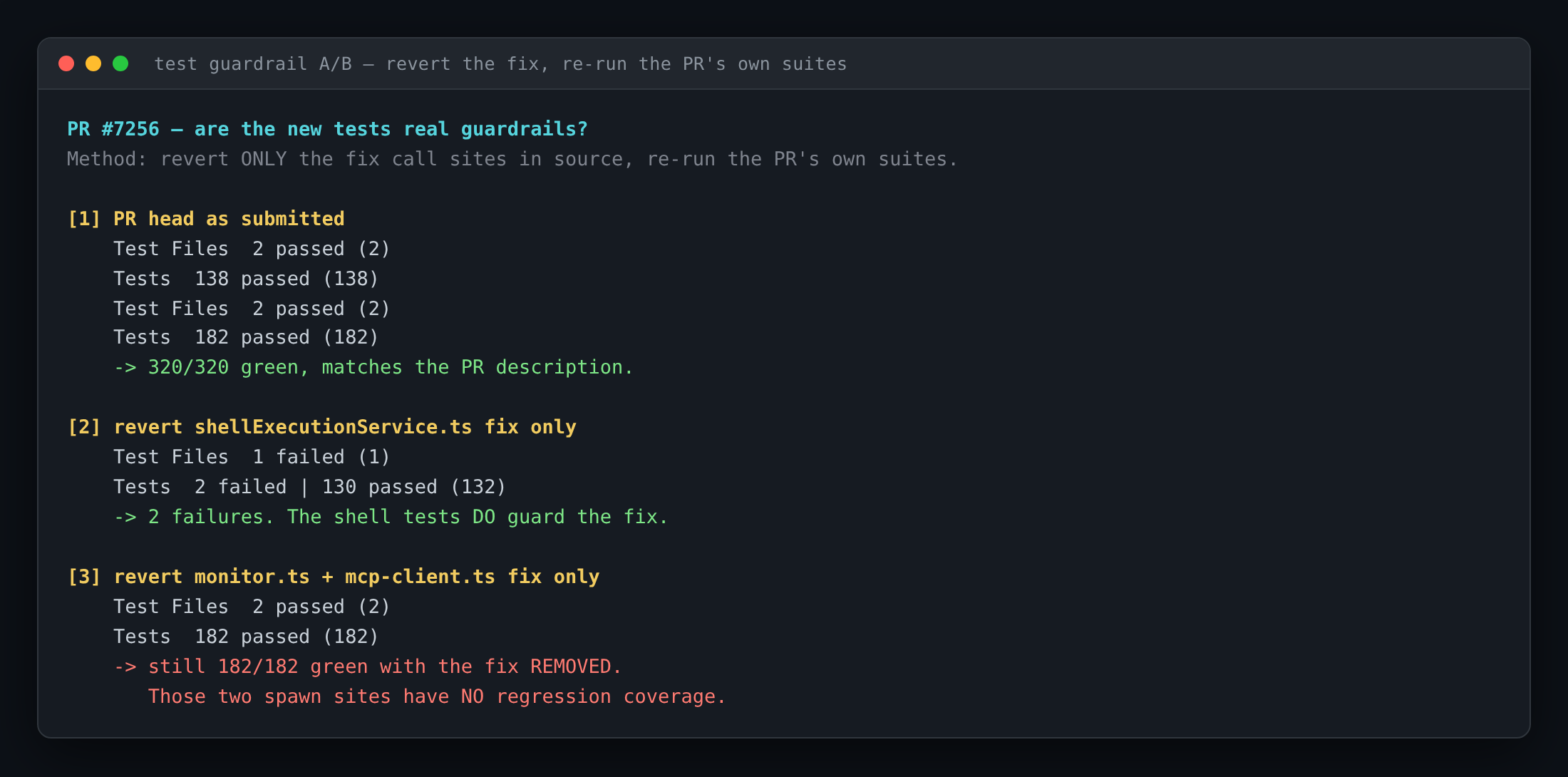Click the 'Test Files 1 failed (1)' line
The image size is (1568, 777).
coord(252,457)
